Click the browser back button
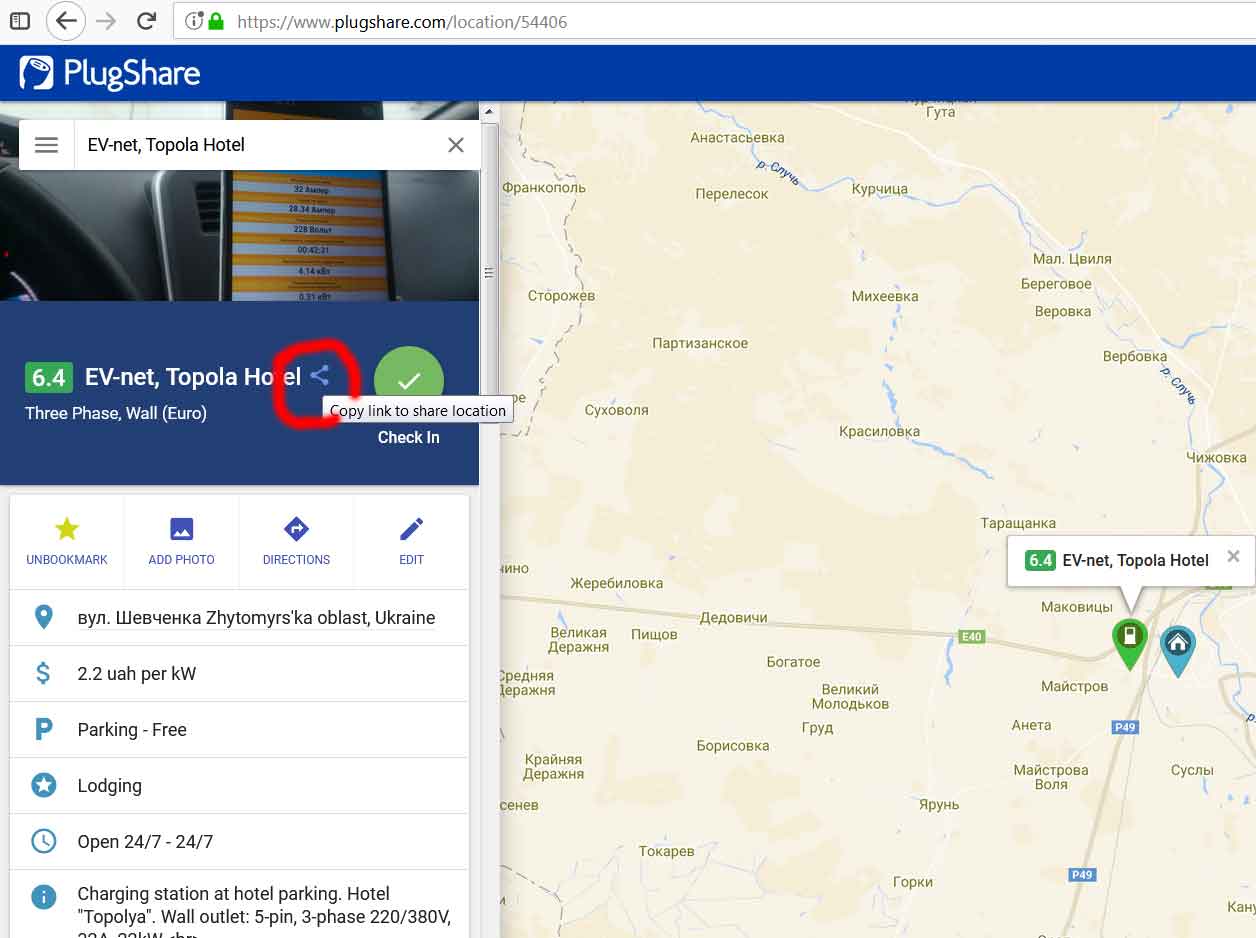Image resolution: width=1256 pixels, height=938 pixels. (66, 21)
